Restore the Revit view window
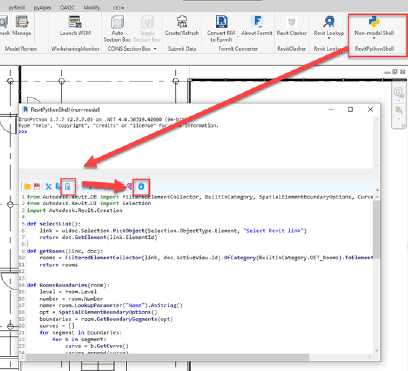 (395, 72)
